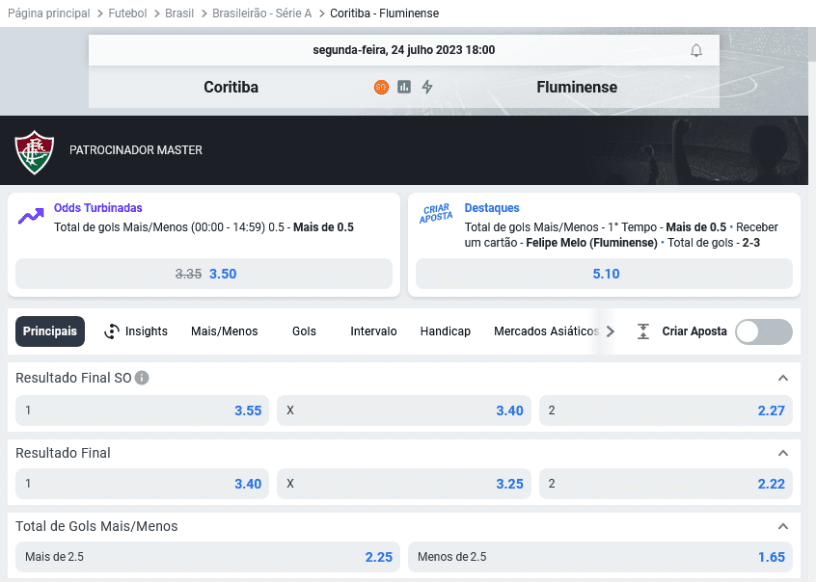The image size is (816, 582).
Task: Click the Destaques heading
Action: coord(492,208)
